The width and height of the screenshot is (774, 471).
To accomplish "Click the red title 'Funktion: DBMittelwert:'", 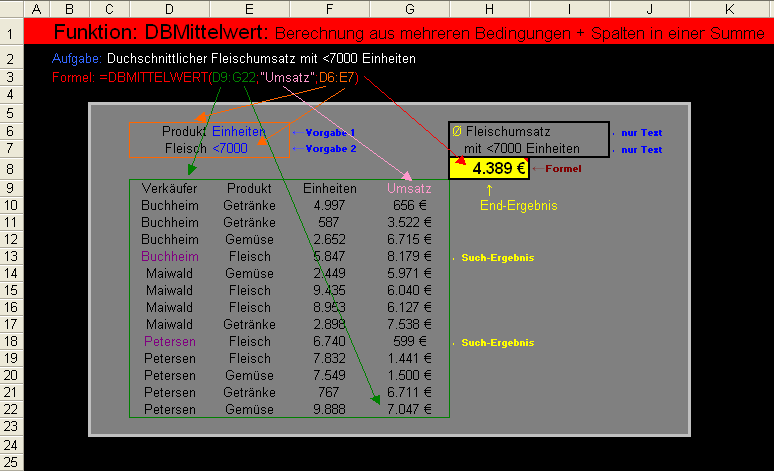I will [161, 33].
